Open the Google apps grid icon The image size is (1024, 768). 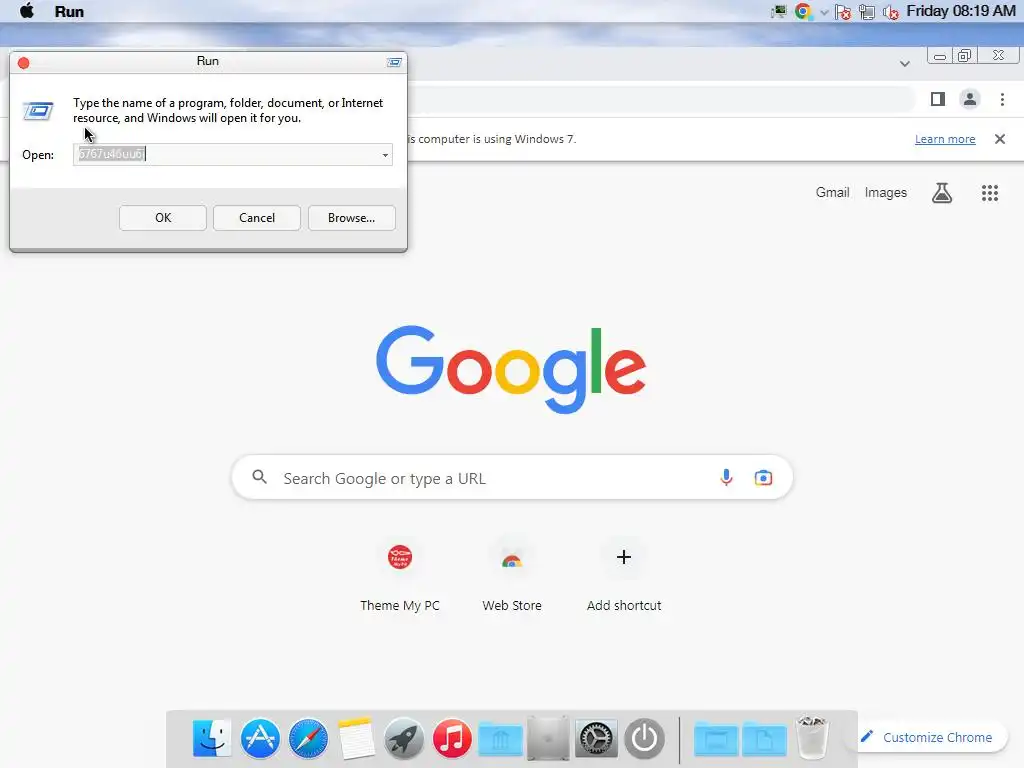(989, 193)
